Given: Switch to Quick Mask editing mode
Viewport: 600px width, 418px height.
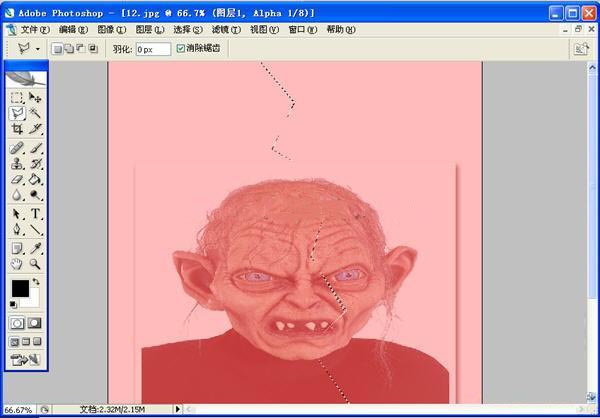Looking at the screenshot, I should tap(34, 323).
